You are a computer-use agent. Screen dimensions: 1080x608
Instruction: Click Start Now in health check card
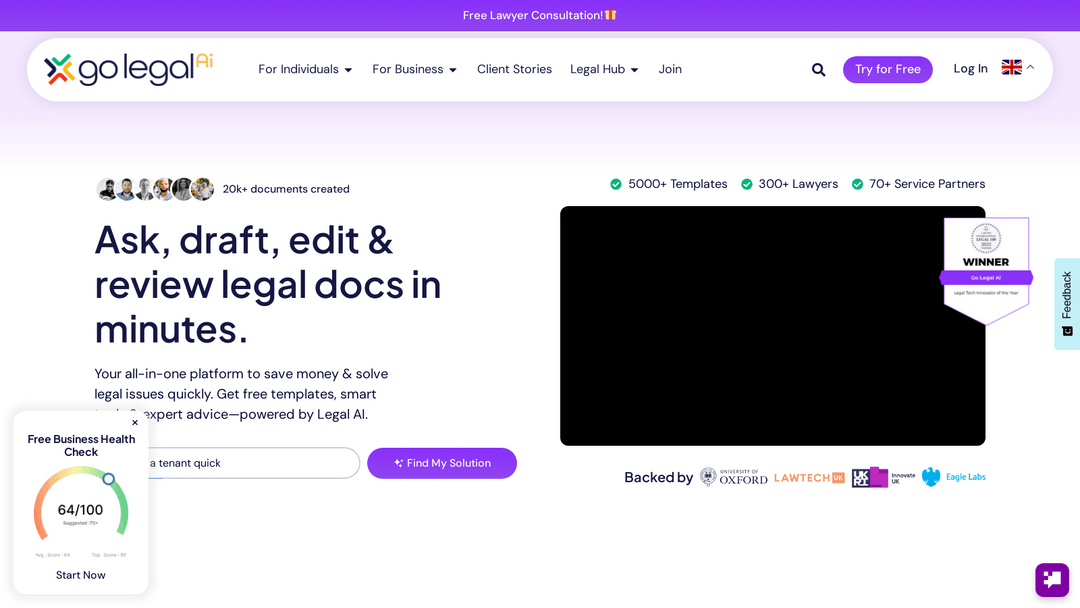pos(81,575)
